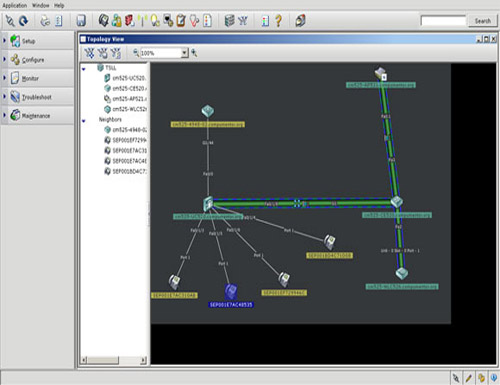Click the search text input field
This screenshot has width=500, height=385.
[443, 21]
